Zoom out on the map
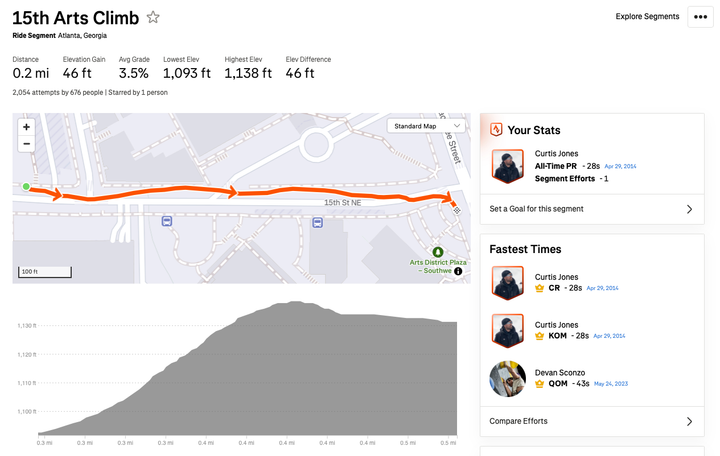 point(27,144)
